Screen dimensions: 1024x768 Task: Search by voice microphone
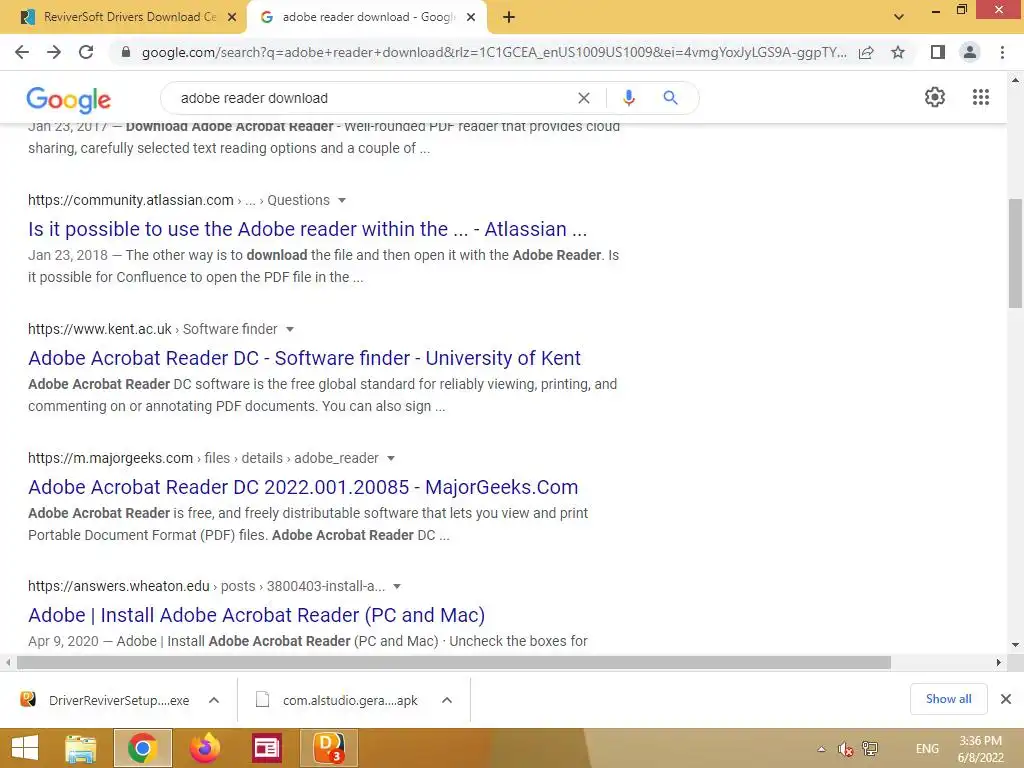point(629,98)
